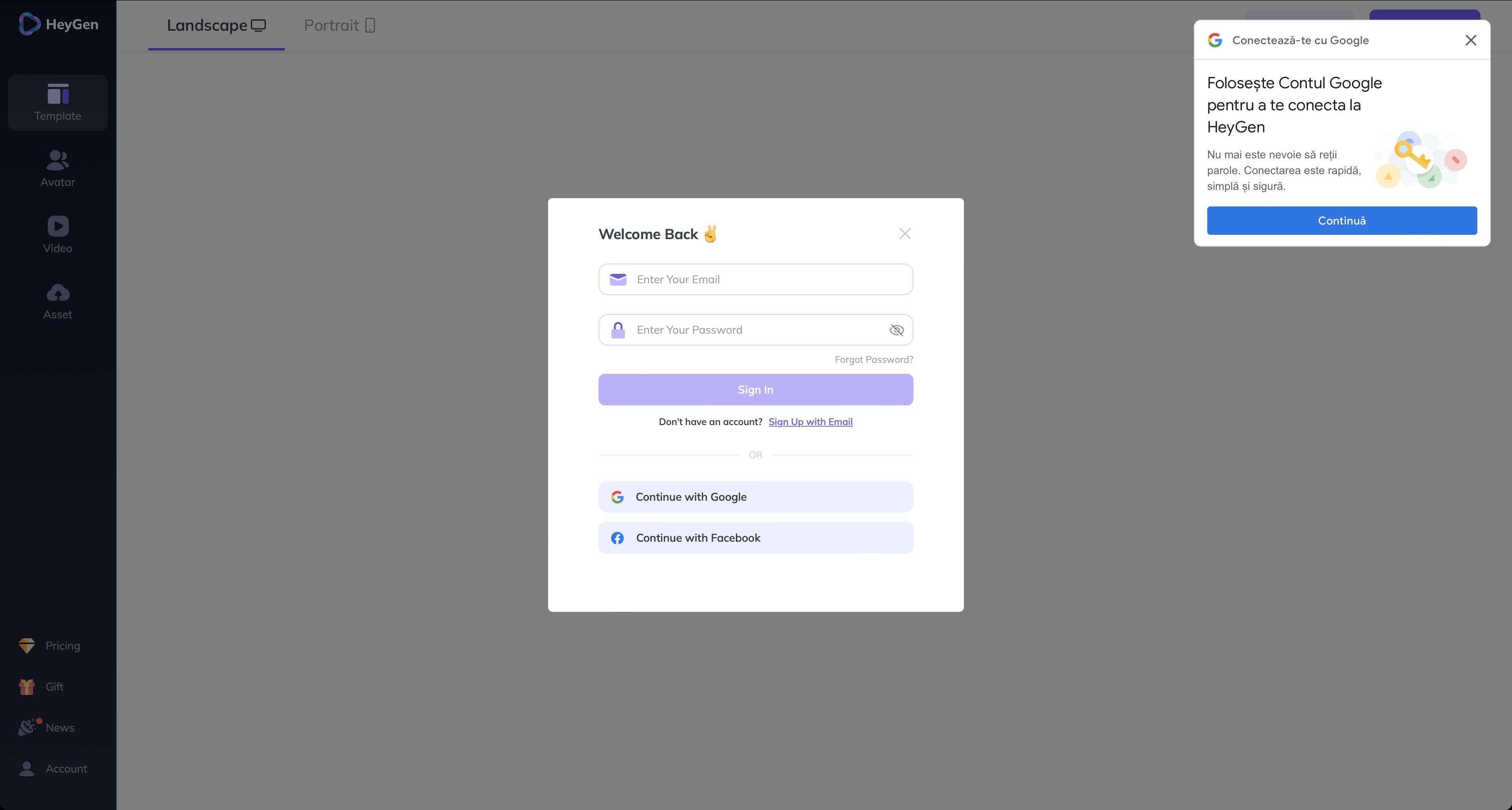Switch to the Portrait tab
This screenshot has width=1512, height=810.
339,25
